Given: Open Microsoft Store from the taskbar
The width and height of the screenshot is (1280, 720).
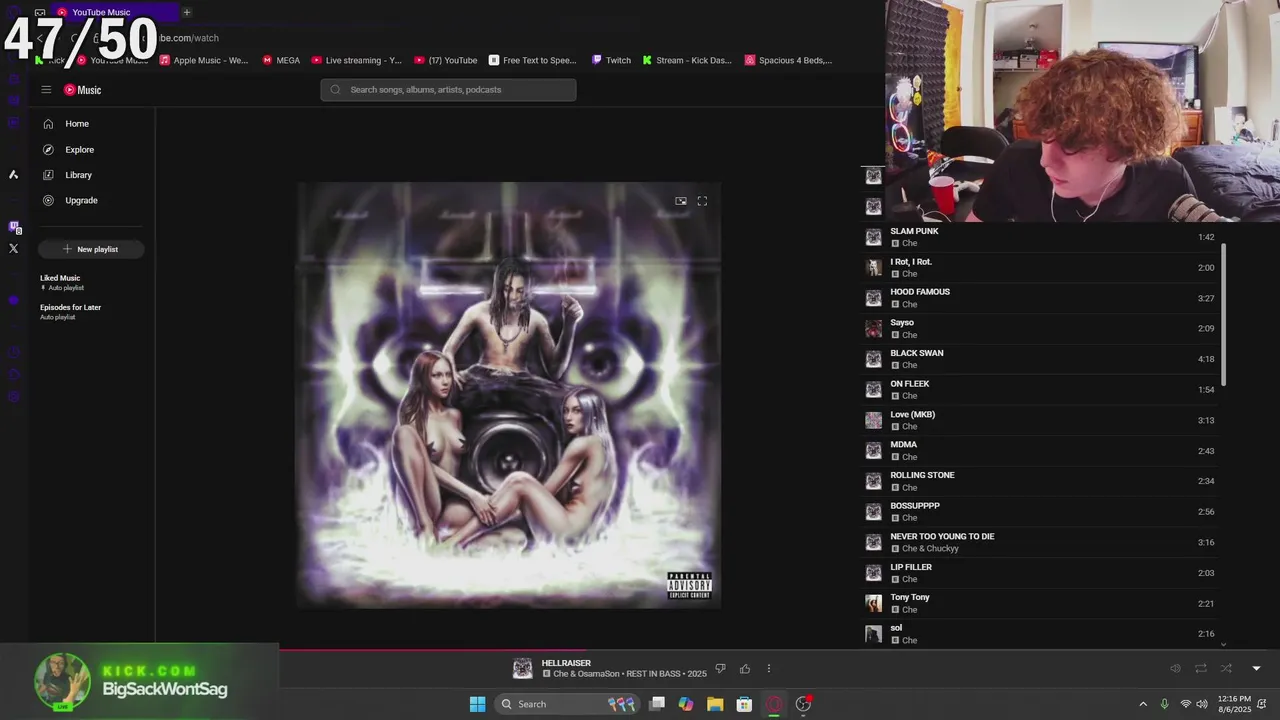Looking at the screenshot, I should tap(744, 704).
